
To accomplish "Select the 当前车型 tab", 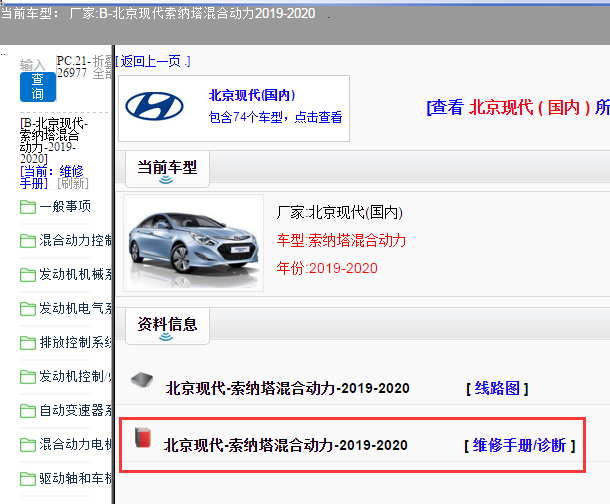I will pos(167,169).
